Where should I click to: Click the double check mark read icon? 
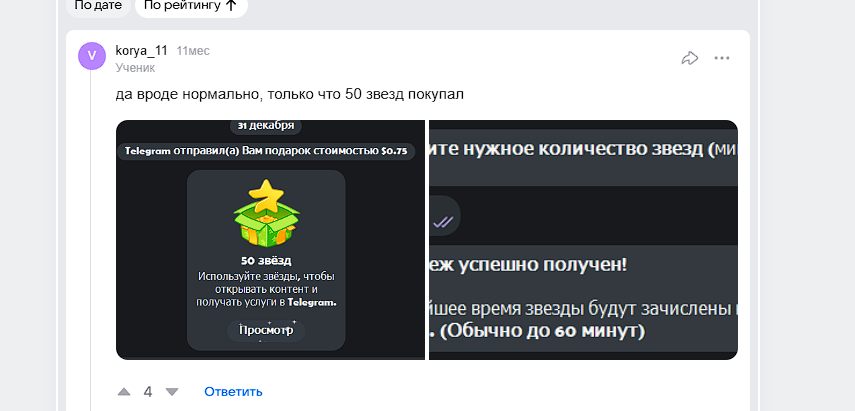(x=444, y=221)
